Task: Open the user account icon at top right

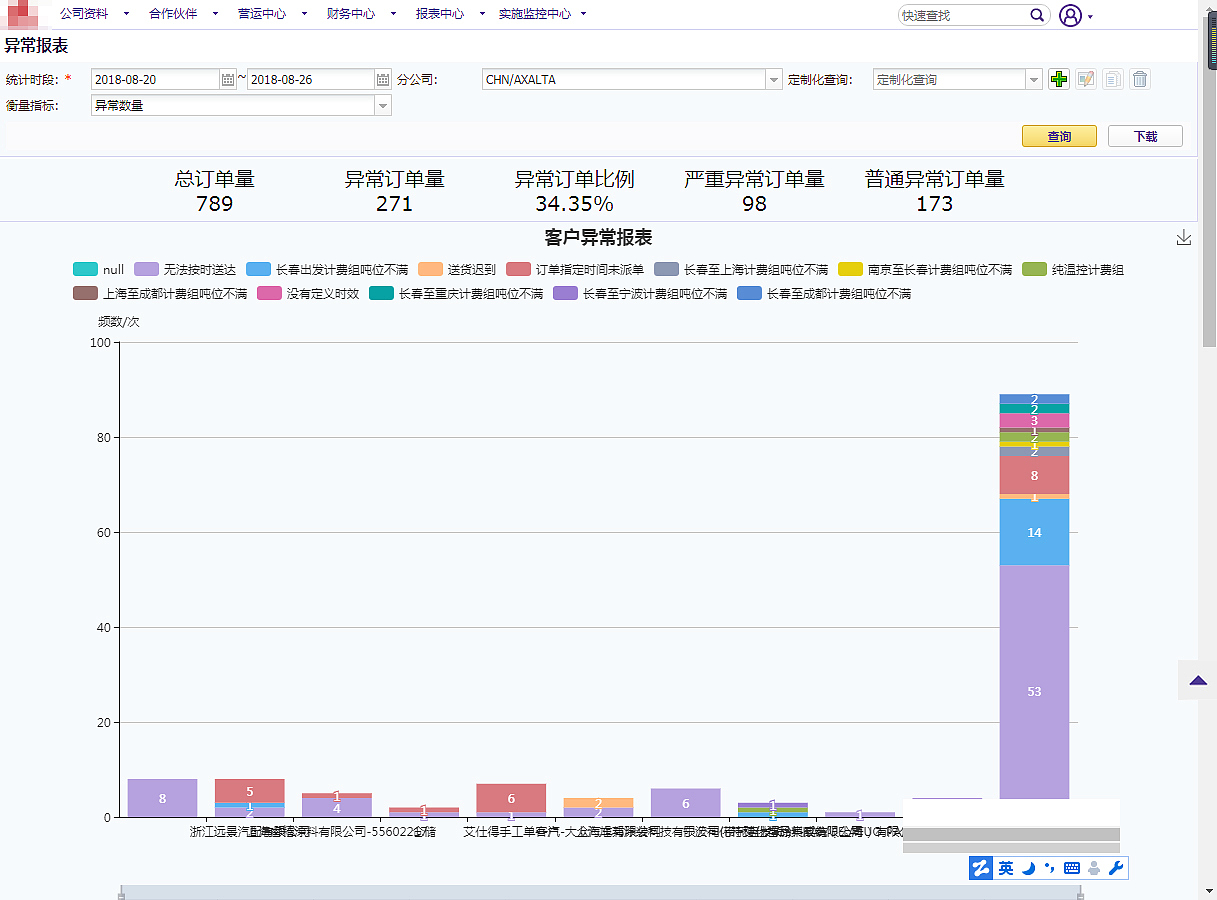Action: [x=1070, y=15]
